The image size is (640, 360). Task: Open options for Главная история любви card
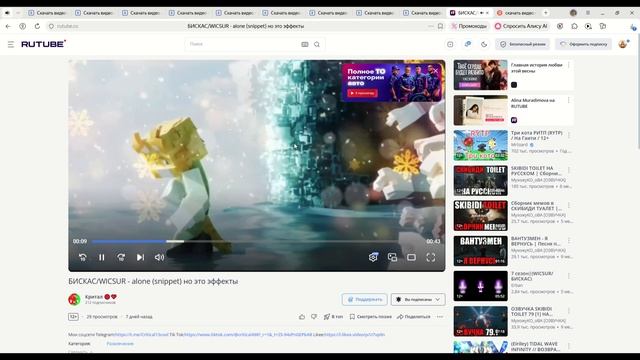[x=569, y=65]
